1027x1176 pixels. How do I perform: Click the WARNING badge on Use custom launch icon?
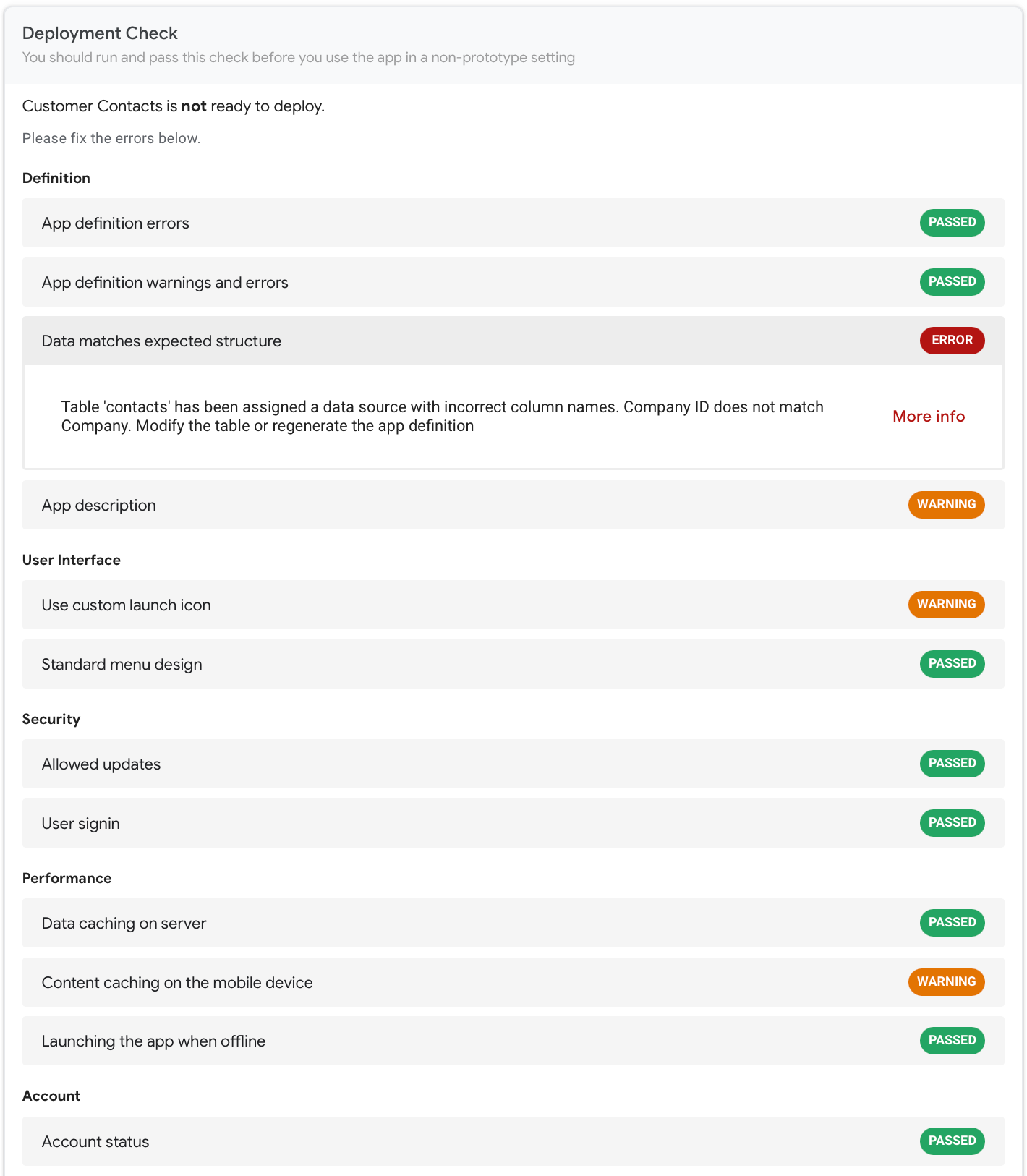tap(946, 604)
